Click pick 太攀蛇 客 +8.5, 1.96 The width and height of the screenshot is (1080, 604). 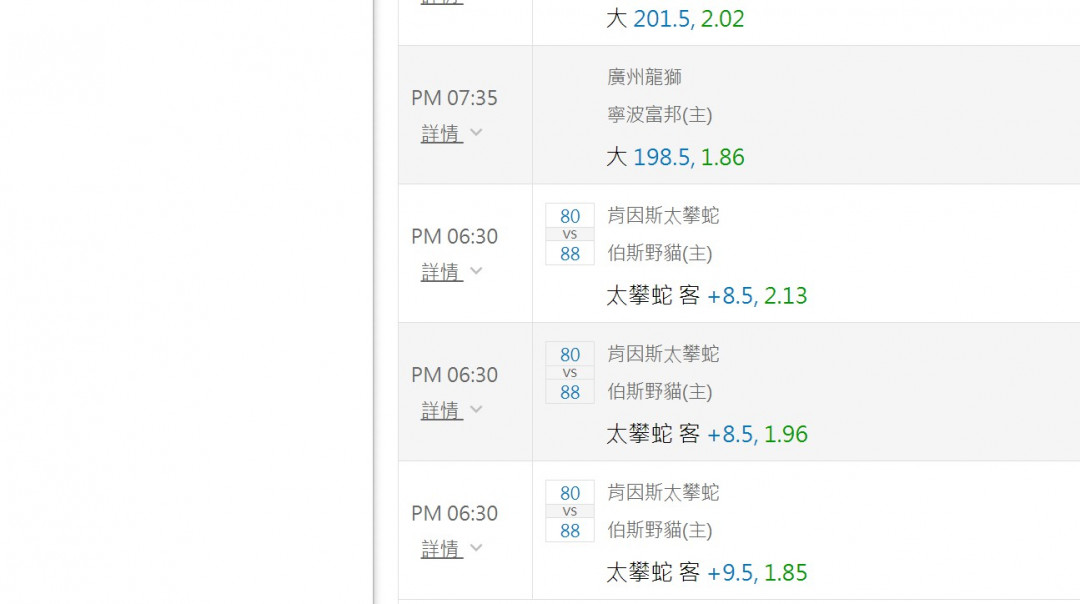(707, 434)
